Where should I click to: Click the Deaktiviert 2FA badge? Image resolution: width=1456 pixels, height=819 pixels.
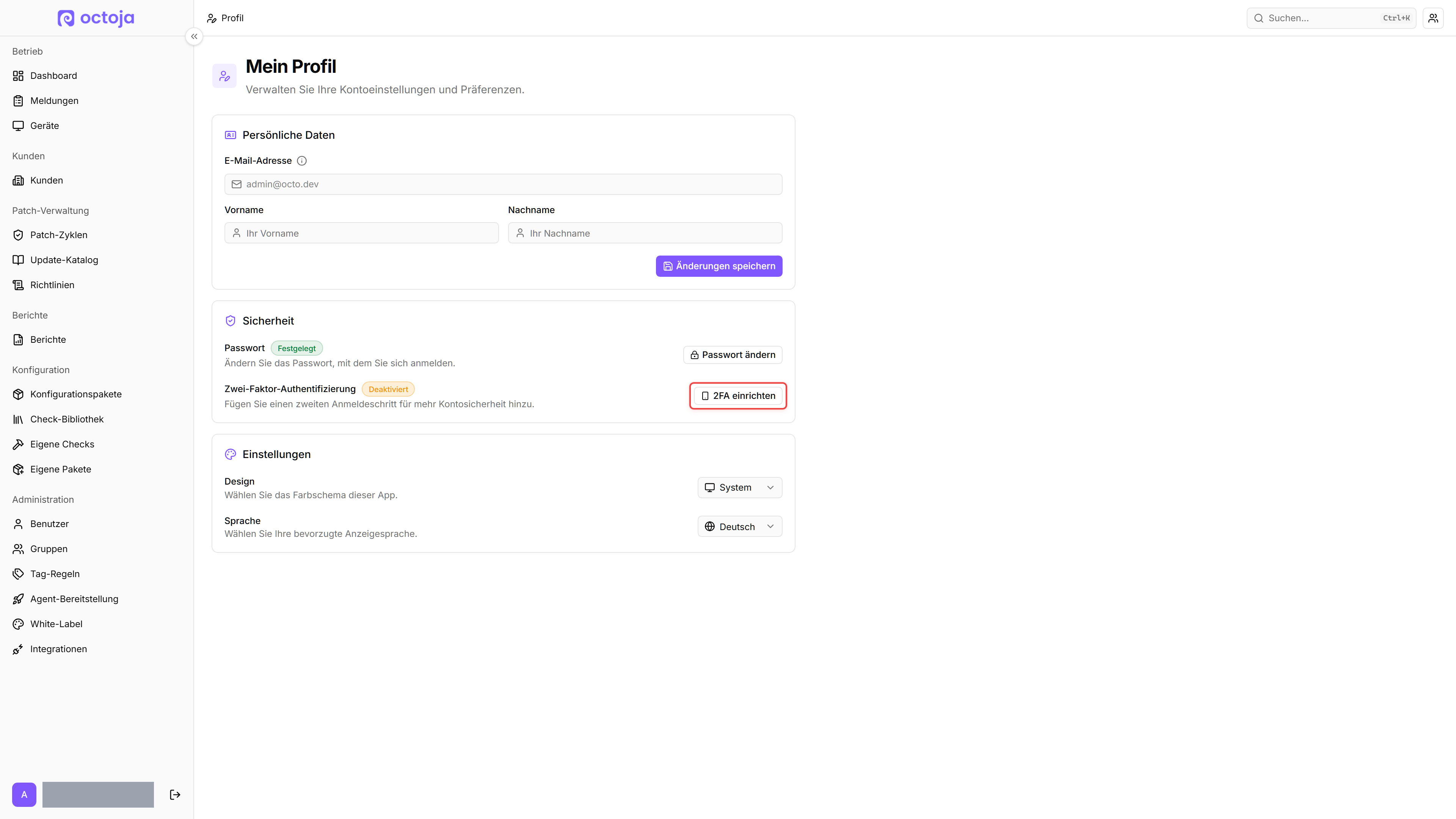point(388,389)
